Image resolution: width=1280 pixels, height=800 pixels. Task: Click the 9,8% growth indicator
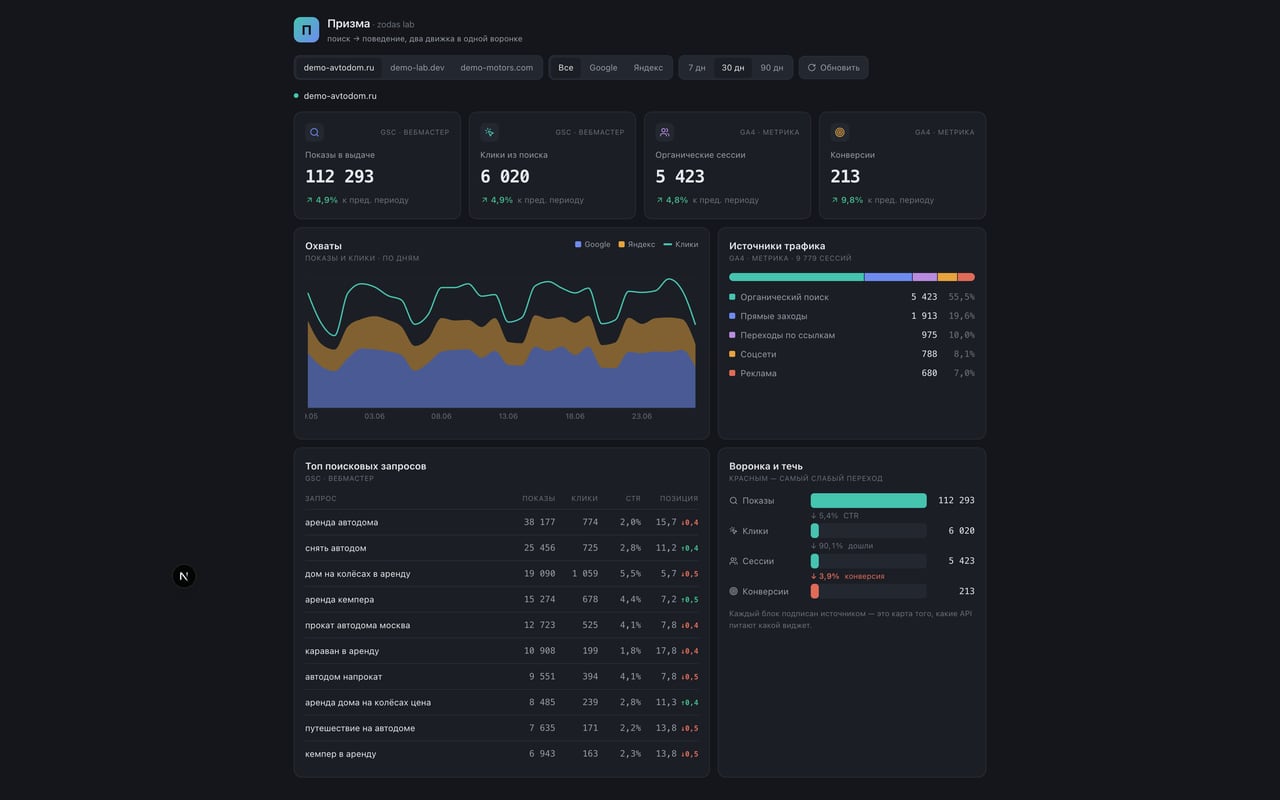pos(847,200)
